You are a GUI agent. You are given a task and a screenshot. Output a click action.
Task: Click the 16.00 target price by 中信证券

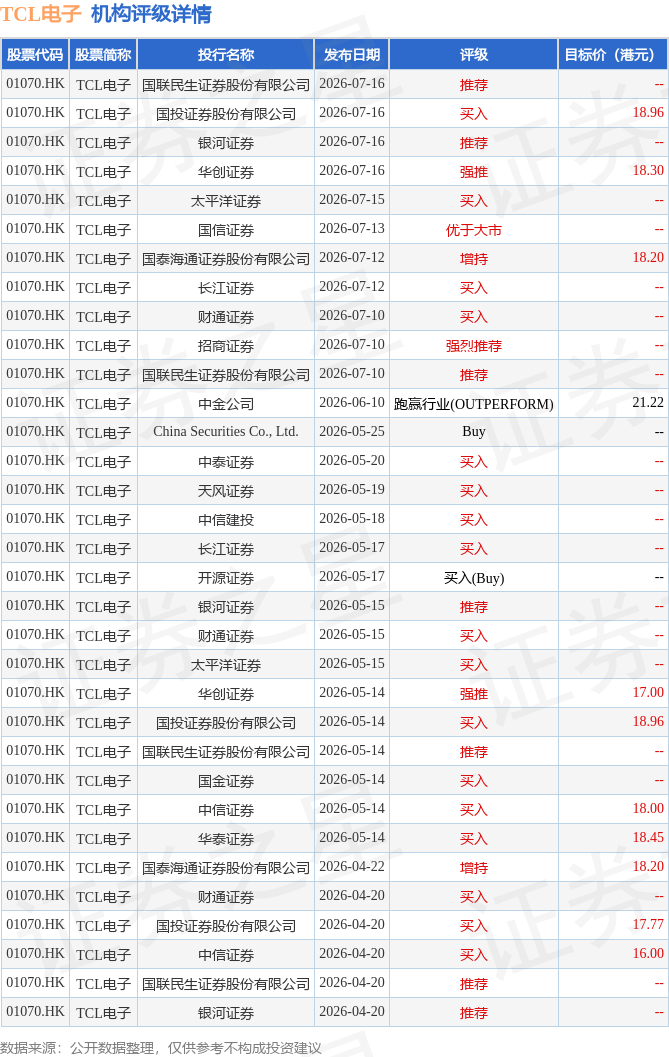pyautogui.click(x=648, y=953)
